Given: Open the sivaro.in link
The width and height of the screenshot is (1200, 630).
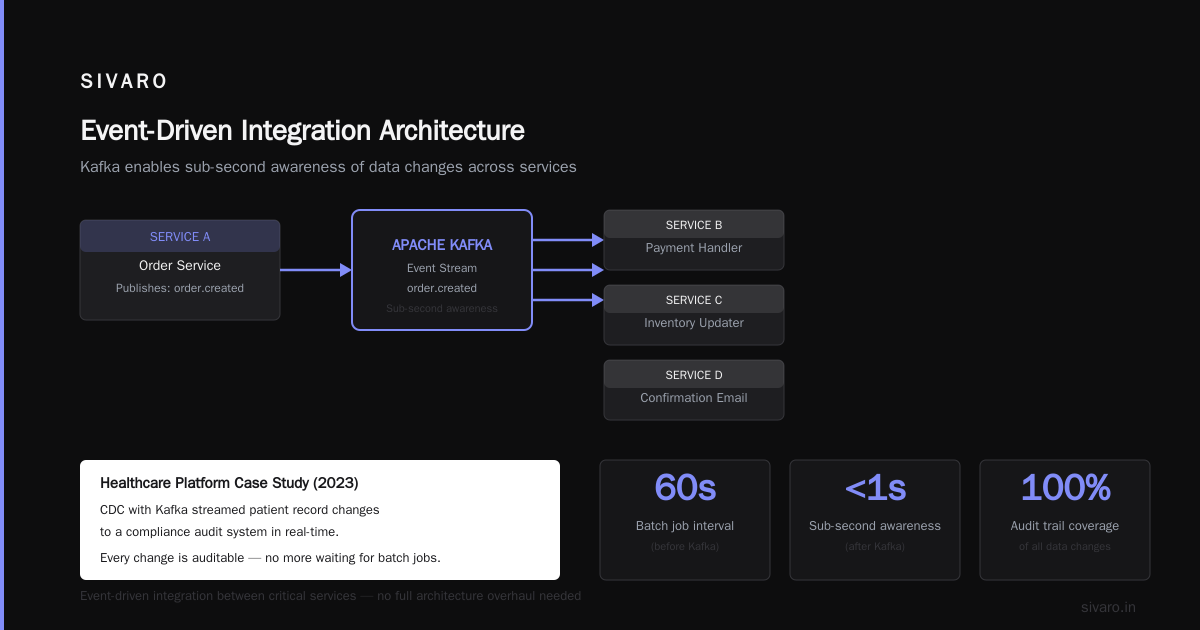Looking at the screenshot, I should [x=1108, y=607].
